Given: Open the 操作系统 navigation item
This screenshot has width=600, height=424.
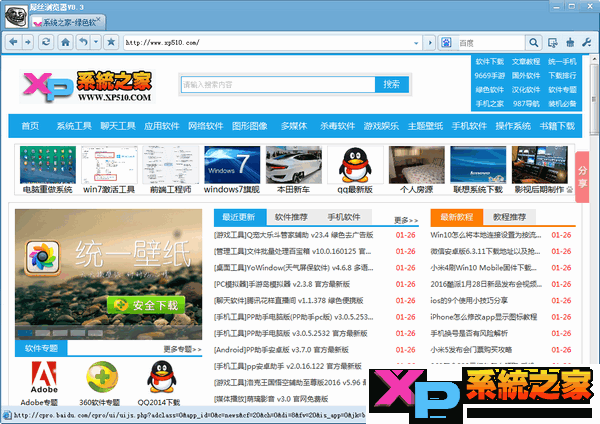Looking at the screenshot, I should tap(513, 126).
